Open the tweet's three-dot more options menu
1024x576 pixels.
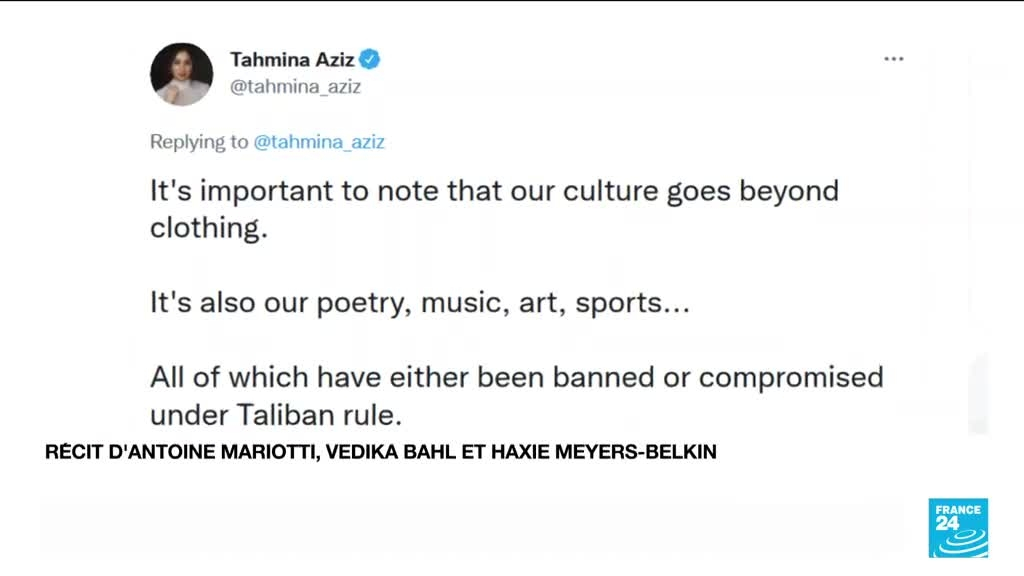coord(893,59)
